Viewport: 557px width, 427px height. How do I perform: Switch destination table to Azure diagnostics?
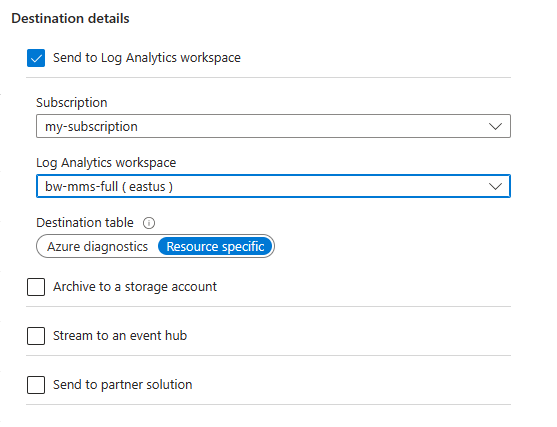click(97, 247)
